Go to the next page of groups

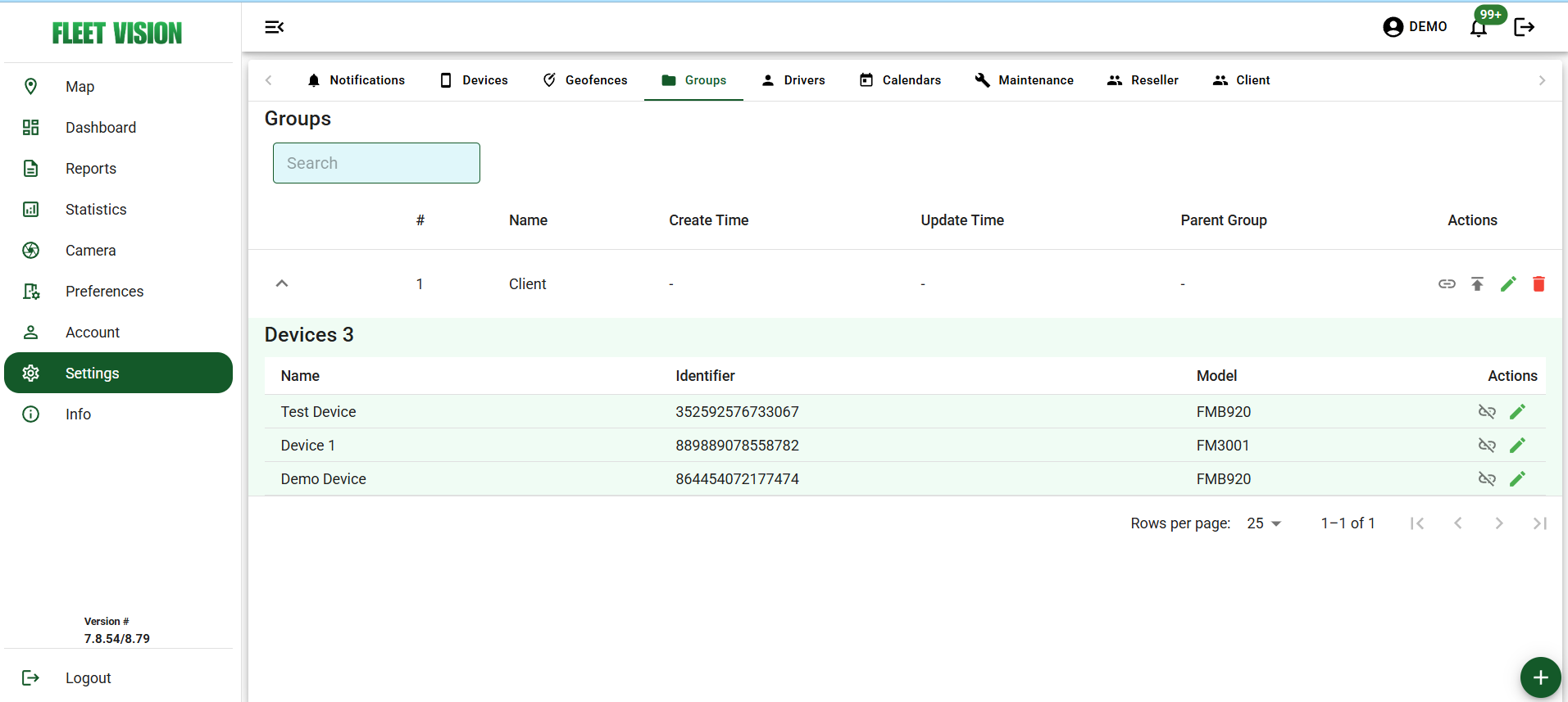(1499, 523)
